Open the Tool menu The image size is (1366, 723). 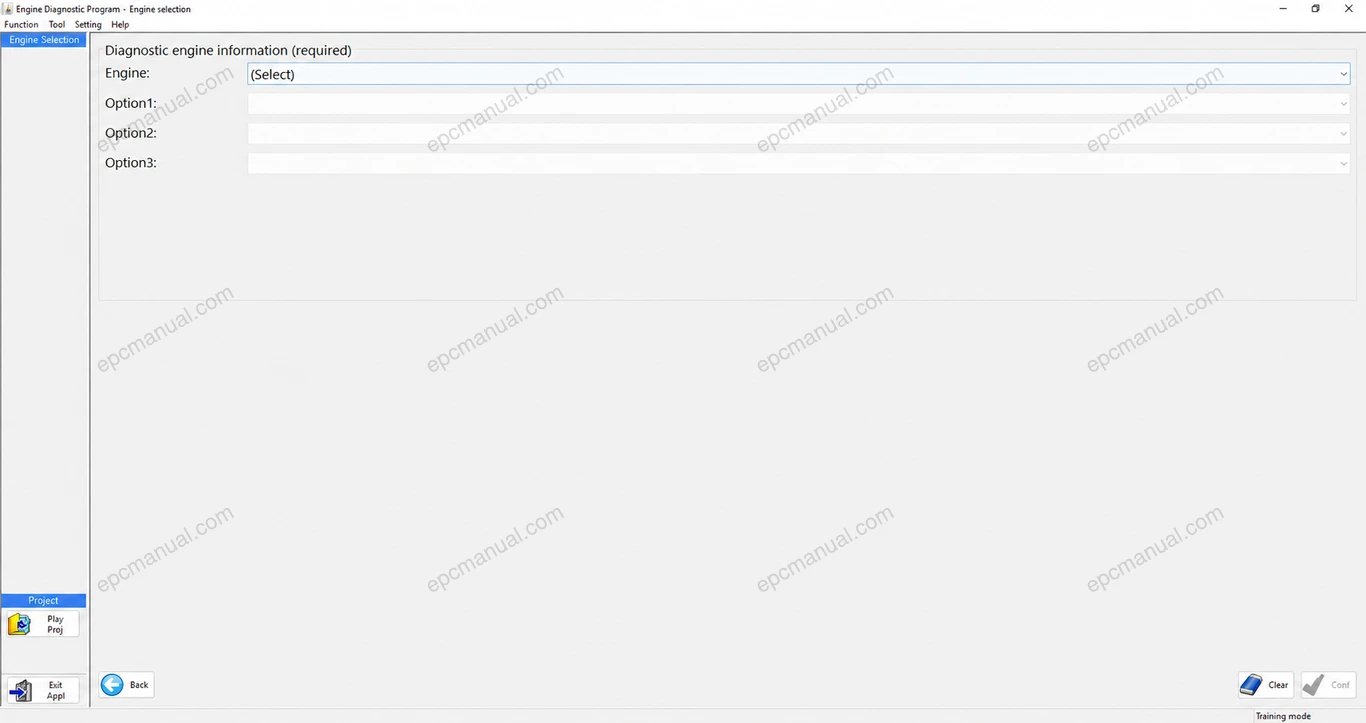coord(57,24)
